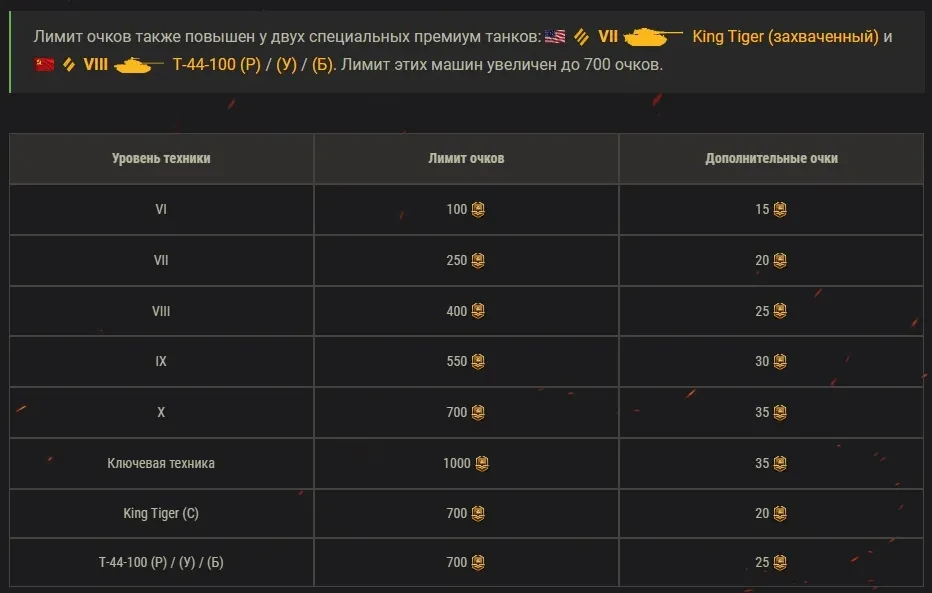Click the premium stripes icon before tier VII
This screenshot has height=593, width=932.
(581, 37)
